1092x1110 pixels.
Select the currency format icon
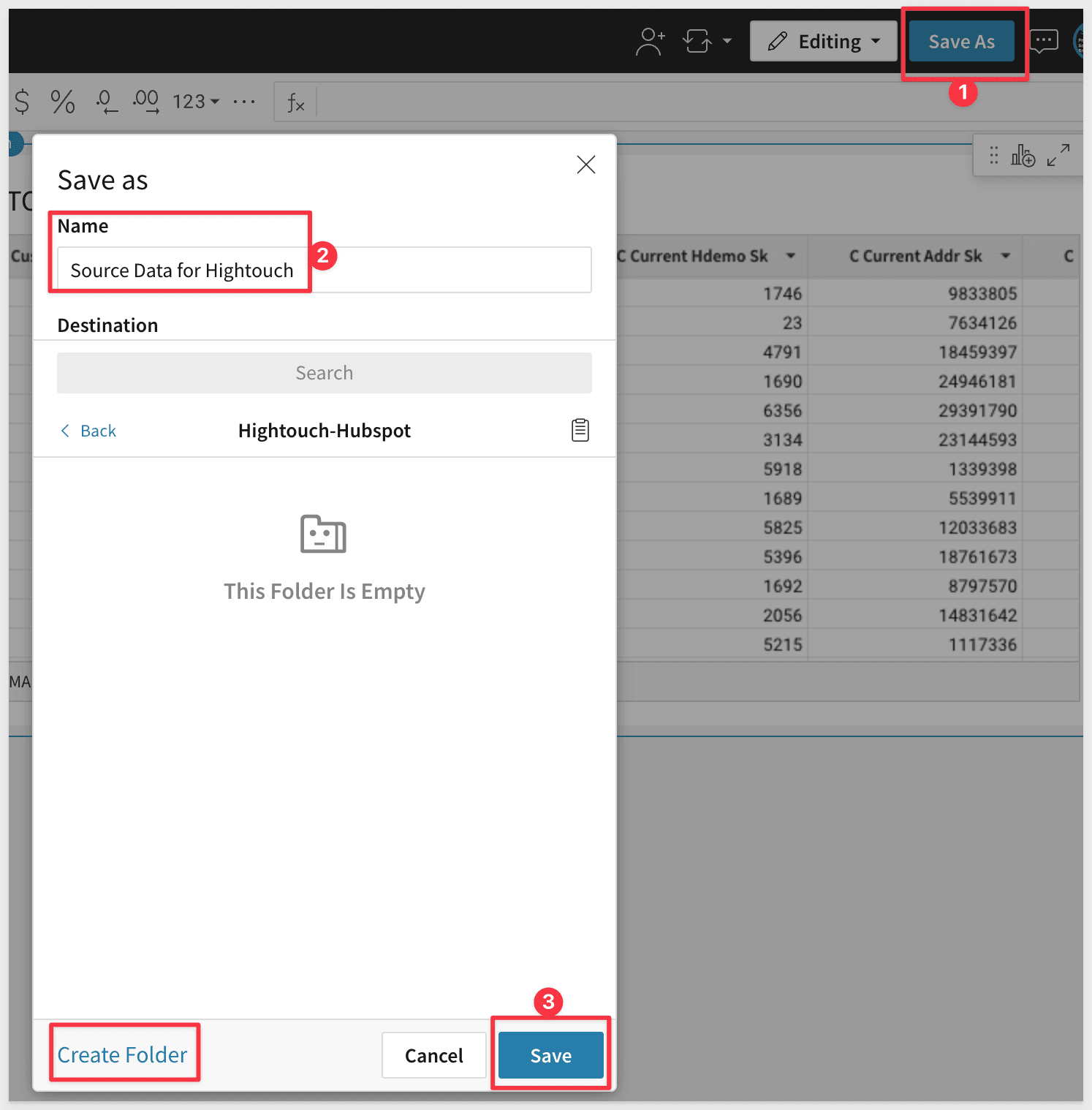click(21, 102)
